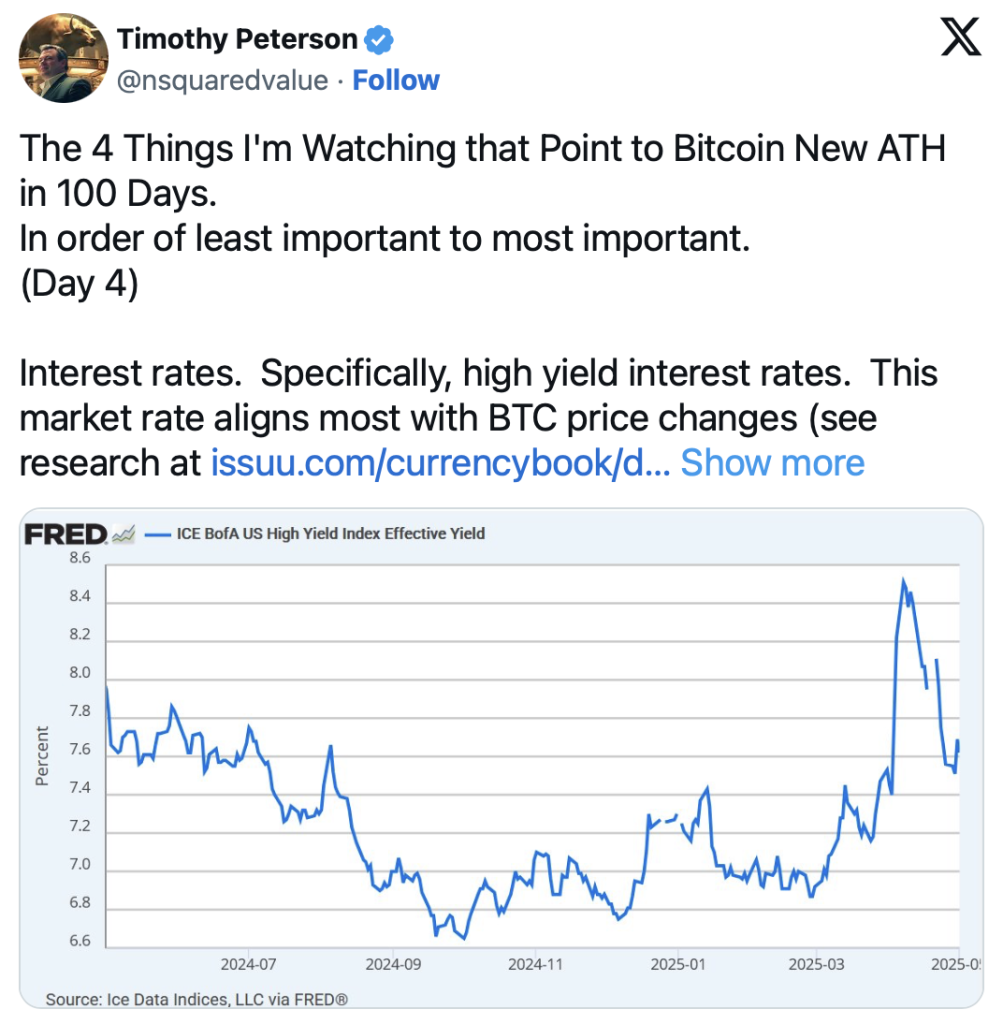Select ICE BofA US High Yield legend label
Viewport: 1003px width, 1024px height.
point(330,534)
